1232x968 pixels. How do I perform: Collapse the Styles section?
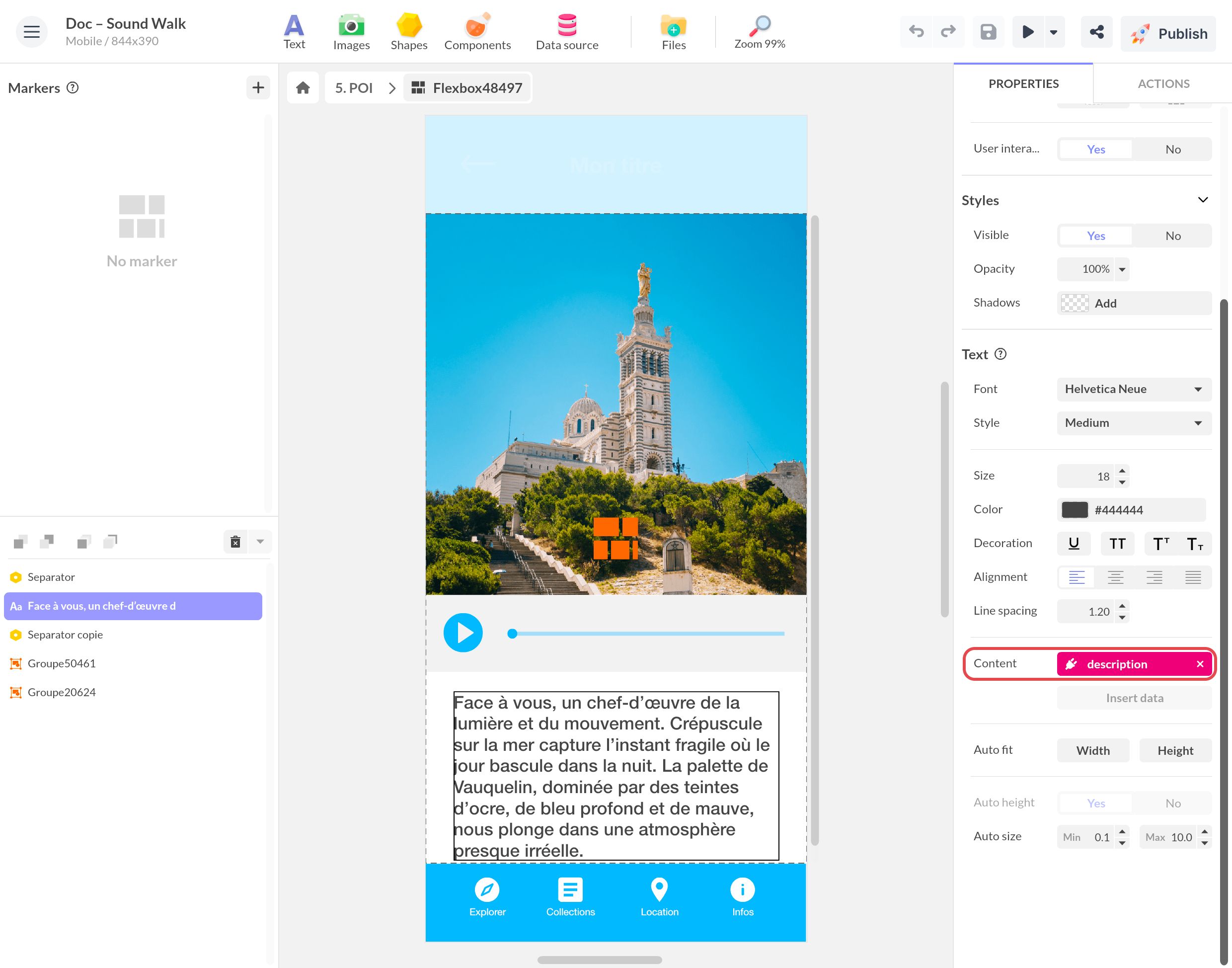[x=1203, y=200]
